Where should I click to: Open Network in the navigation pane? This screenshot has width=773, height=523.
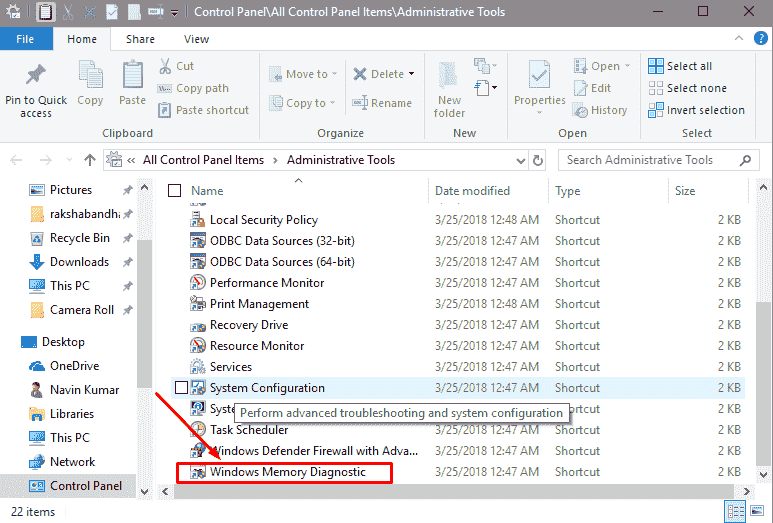[72, 462]
